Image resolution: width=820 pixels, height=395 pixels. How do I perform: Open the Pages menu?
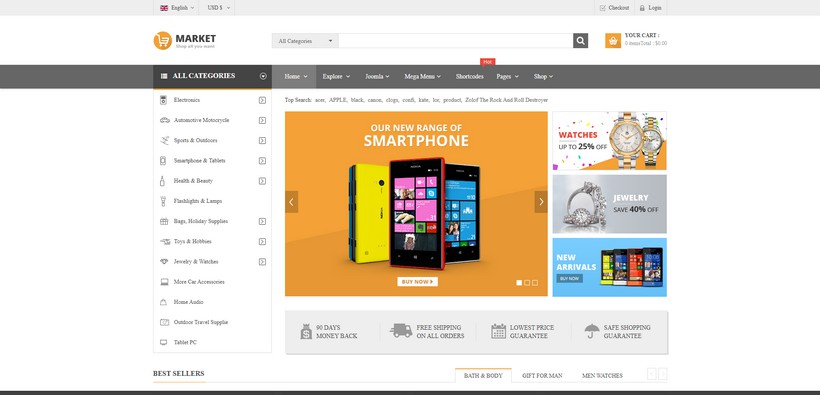507,76
